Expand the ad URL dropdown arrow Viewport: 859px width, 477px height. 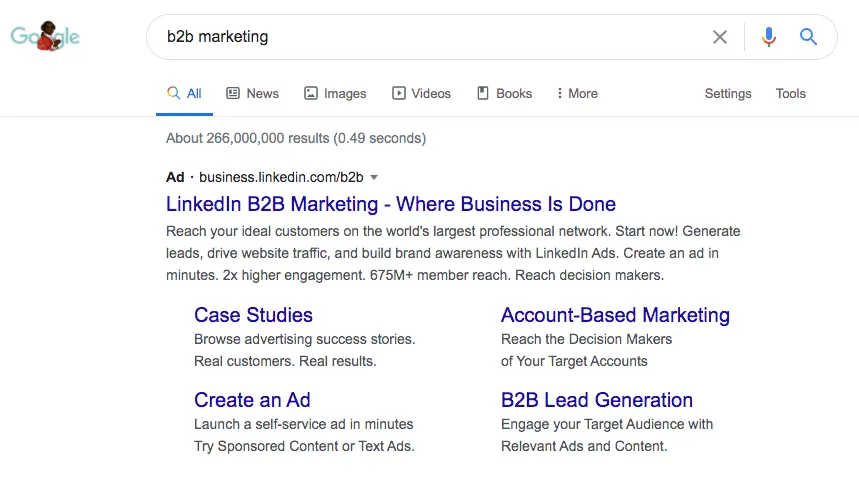(374, 177)
